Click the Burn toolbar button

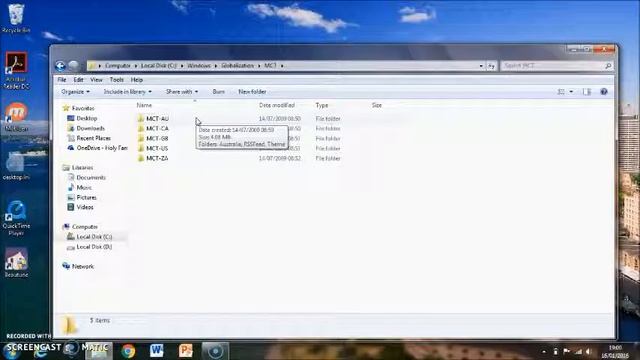click(218, 92)
